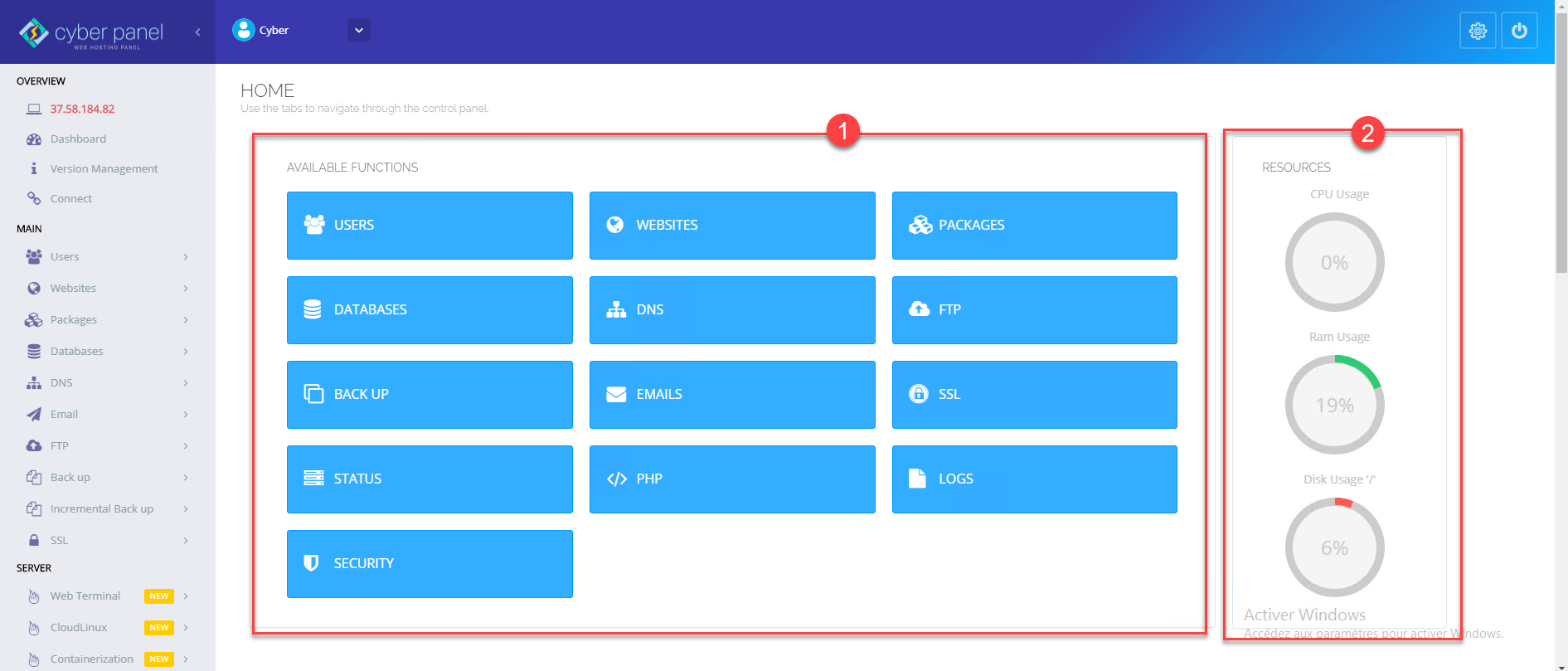Click the HOME page heading

tap(267, 90)
